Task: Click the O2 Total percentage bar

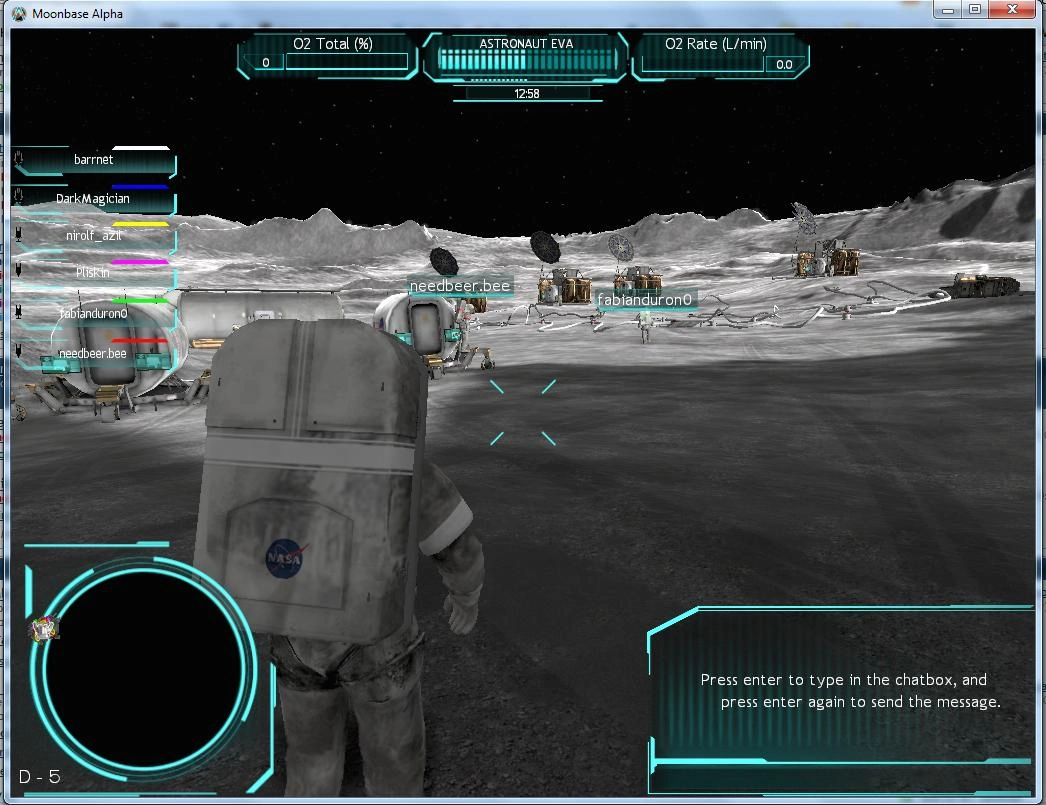Action: (x=346, y=62)
